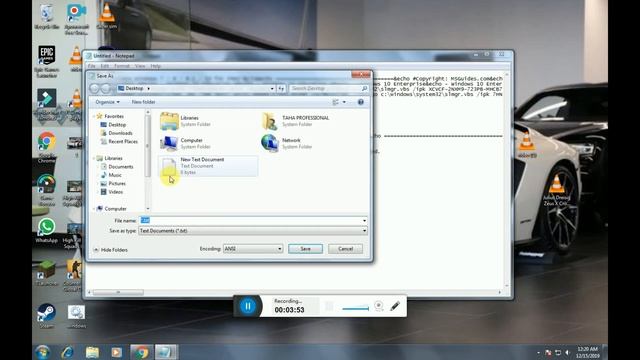Open the File name dropdown arrow

(364, 220)
